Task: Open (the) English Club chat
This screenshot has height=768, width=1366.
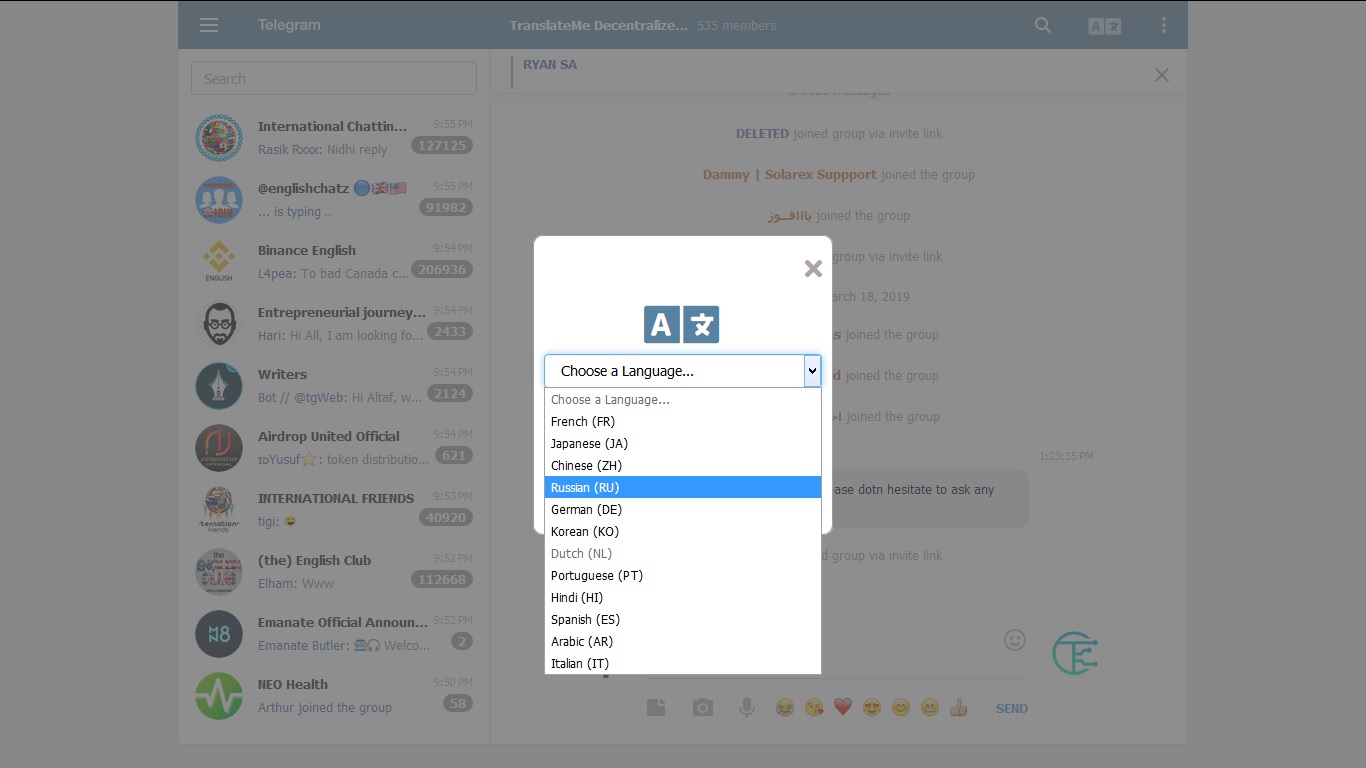Action: (x=334, y=572)
